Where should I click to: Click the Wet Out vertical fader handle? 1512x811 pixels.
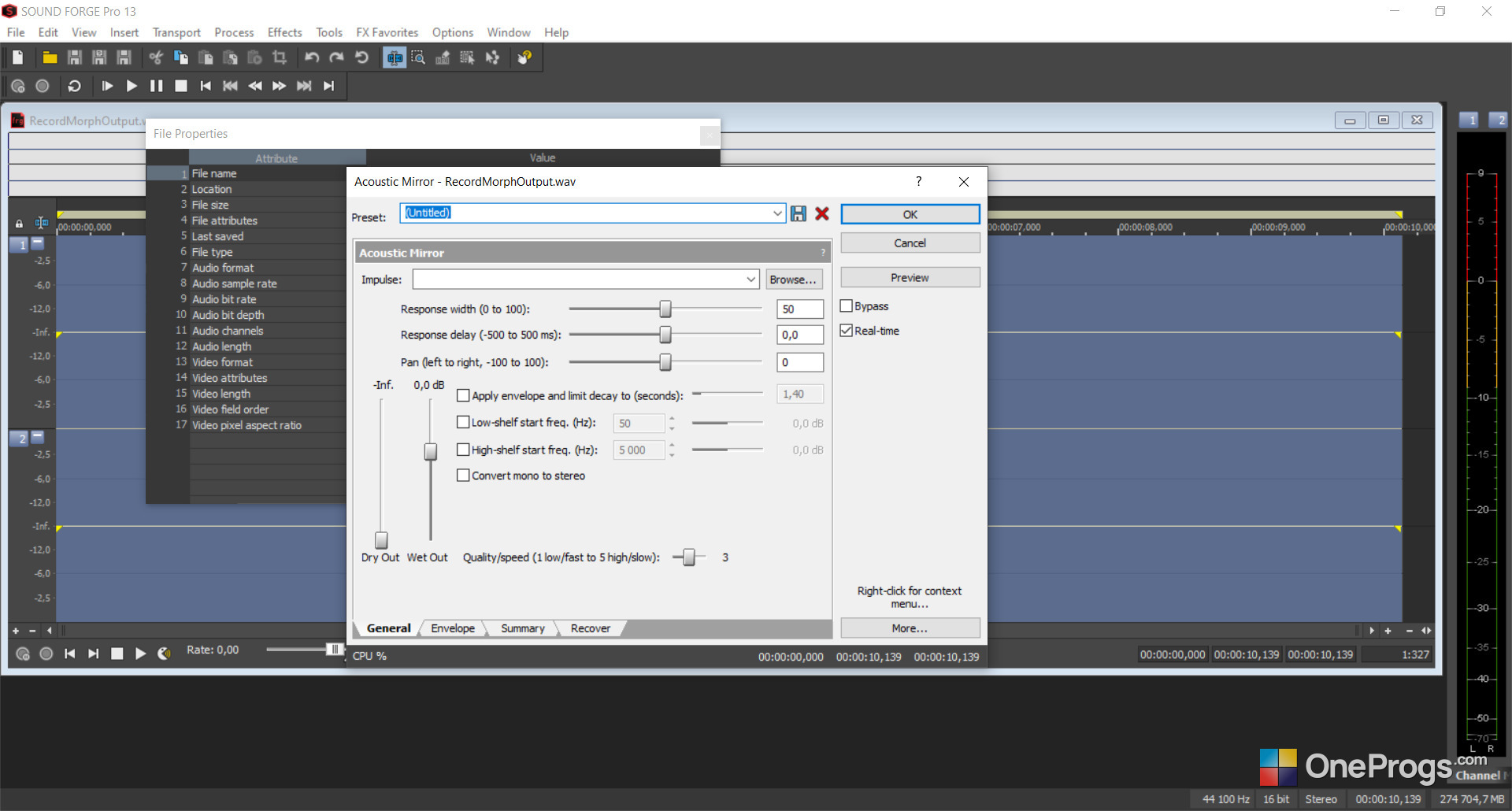coord(431,451)
